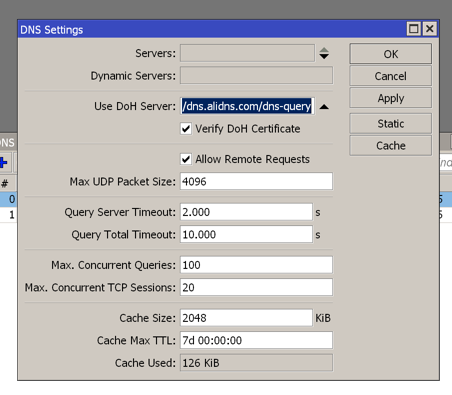Select row 0 in background list
The image size is (452, 395).
(9, 199)
